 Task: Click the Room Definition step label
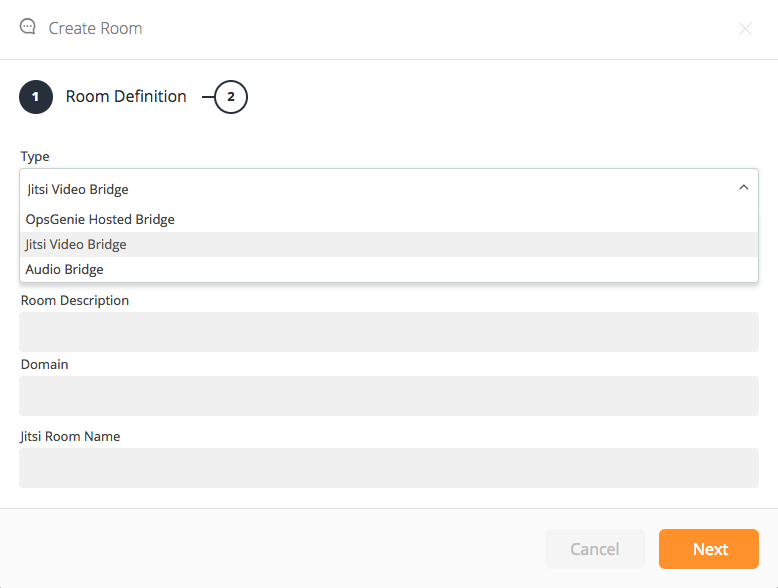click(x=126, y=97)
